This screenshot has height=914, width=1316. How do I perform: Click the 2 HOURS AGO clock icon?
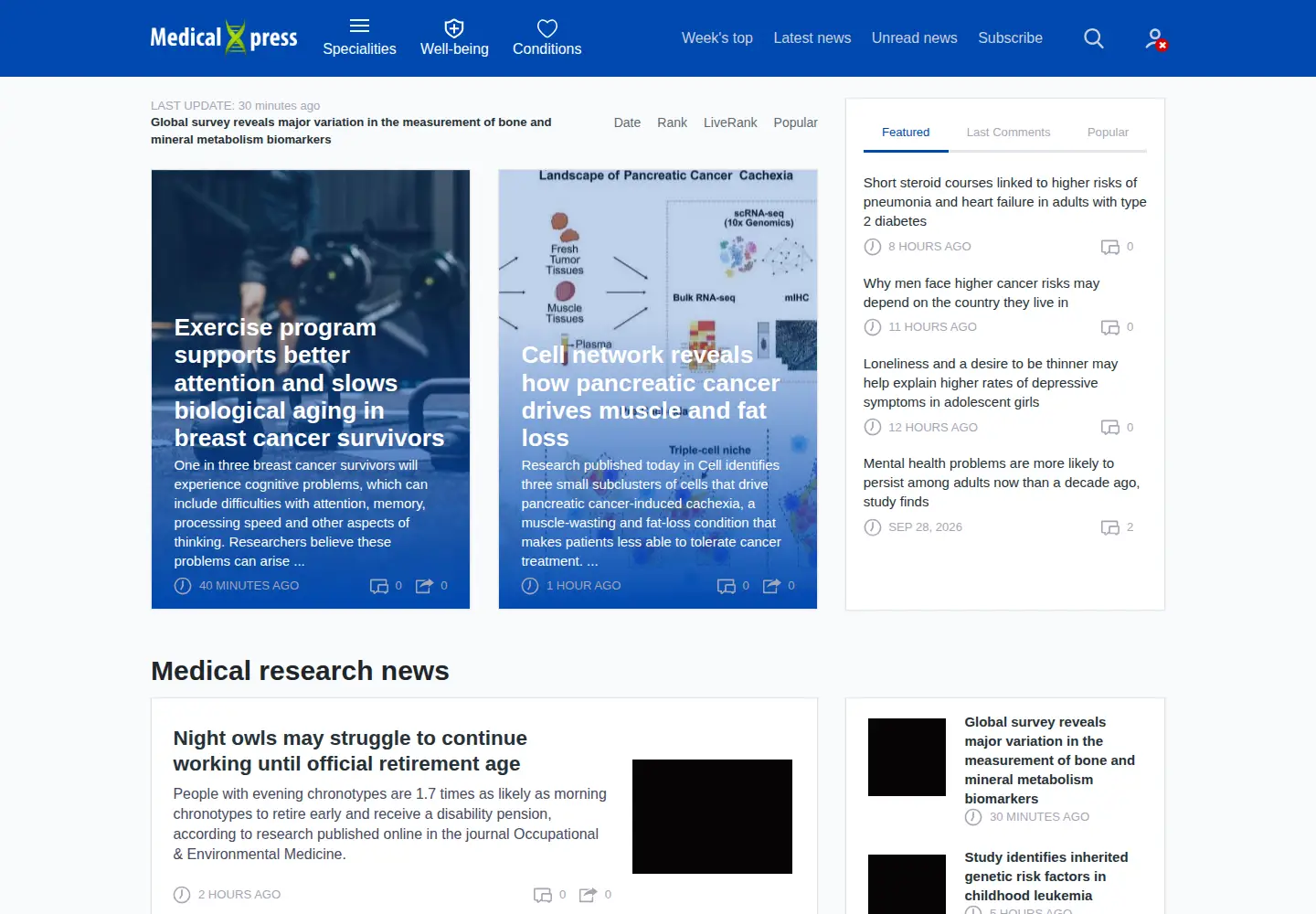pyautogui.click(x=182, y=895)
